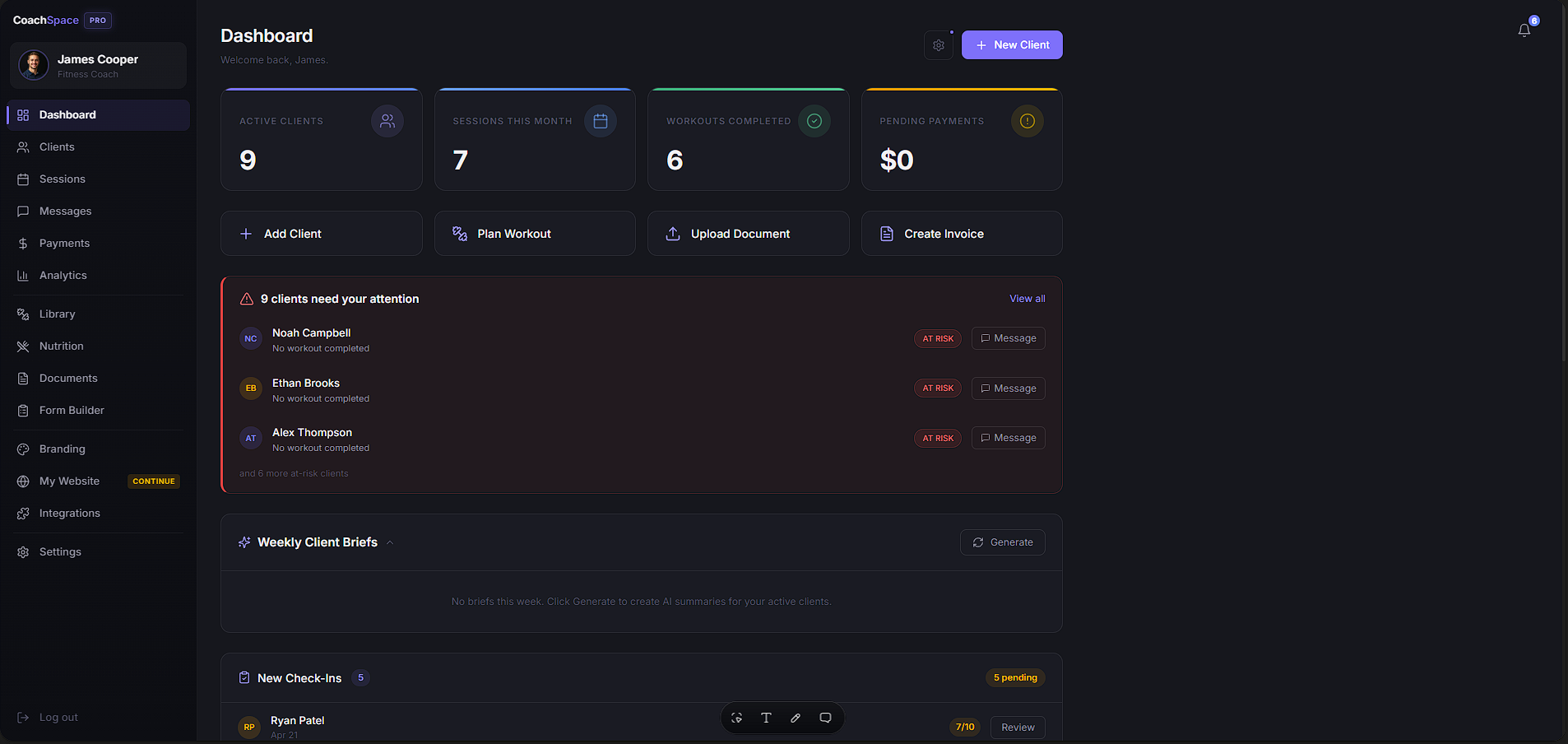Open the Form Builder sidebar item

(98, 411)
